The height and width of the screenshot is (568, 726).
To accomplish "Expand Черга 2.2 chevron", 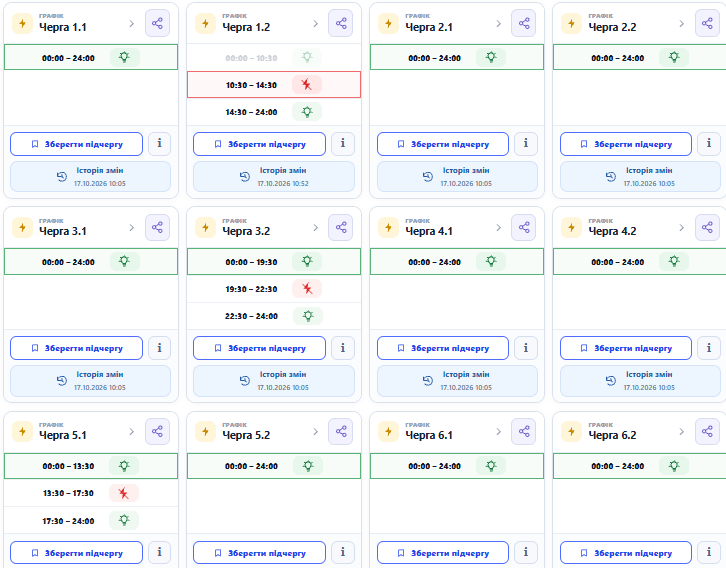I will coord(681,24).
